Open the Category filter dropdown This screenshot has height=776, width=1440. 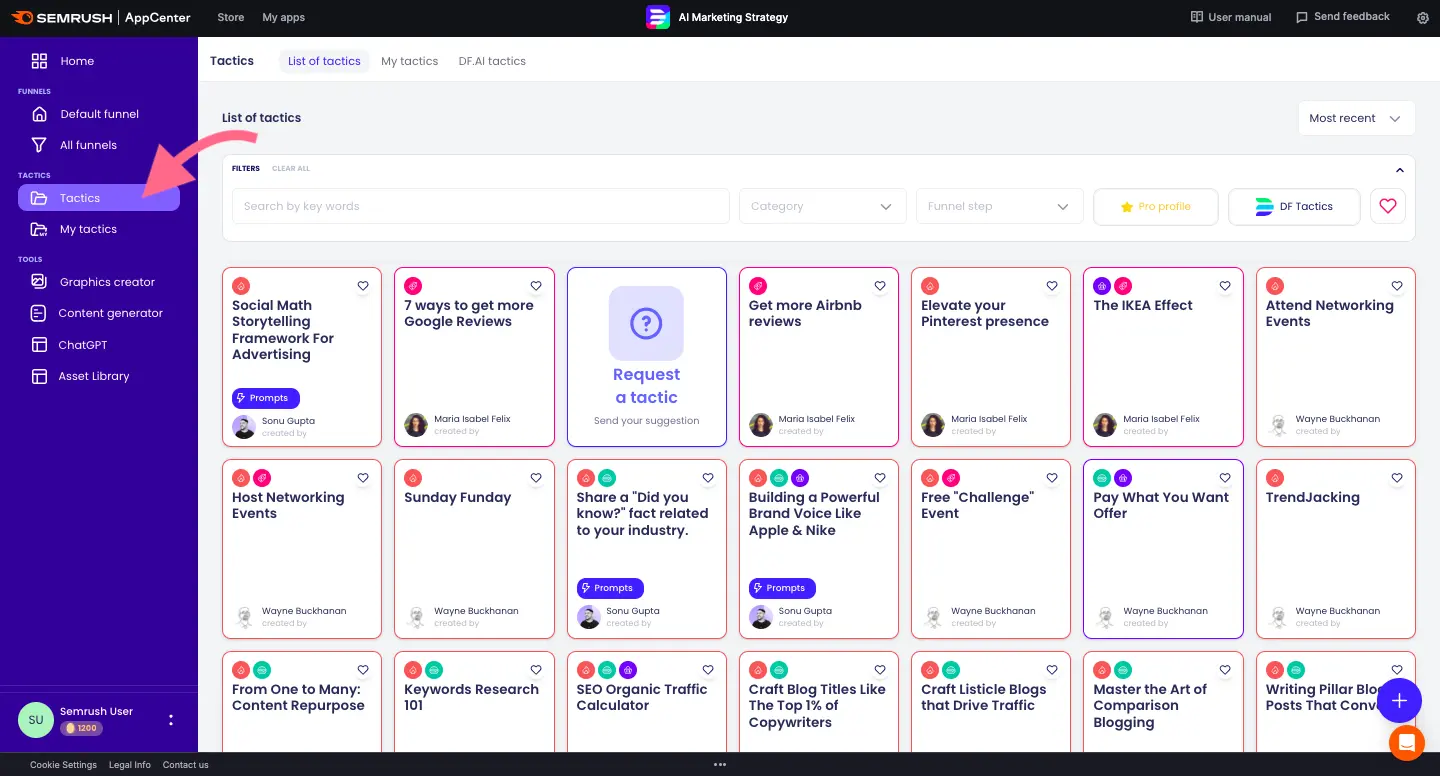pyautogui.click(x=822, y=206)
